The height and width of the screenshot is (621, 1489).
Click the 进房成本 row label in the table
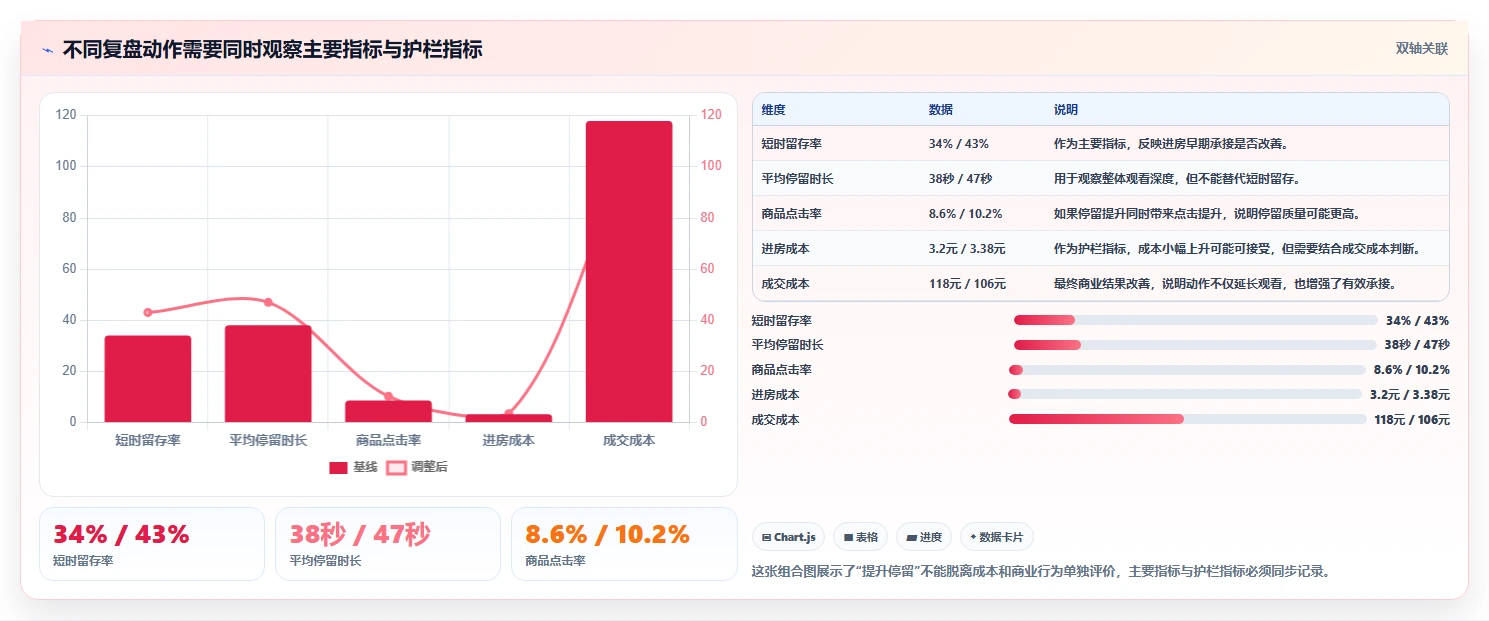[785, 248]
